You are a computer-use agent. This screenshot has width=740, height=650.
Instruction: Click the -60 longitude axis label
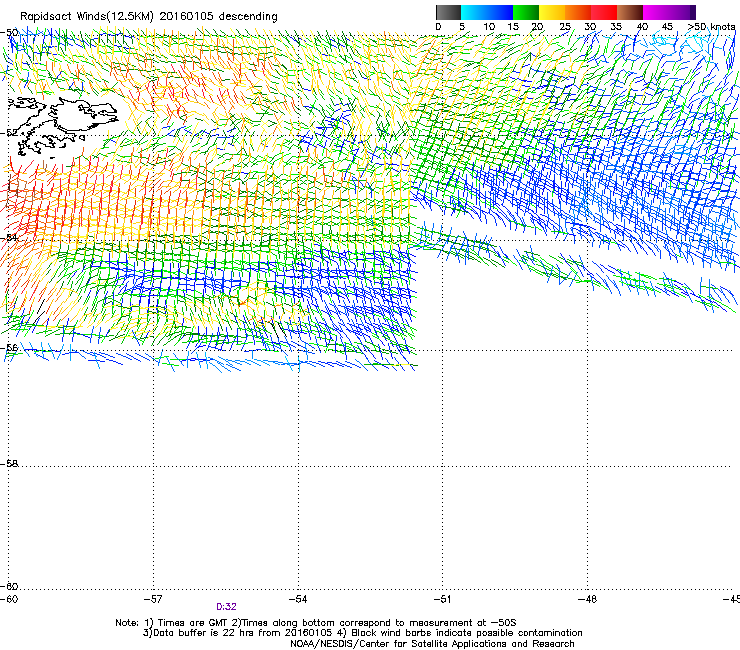pyautogui.click(x=9, y=599)
